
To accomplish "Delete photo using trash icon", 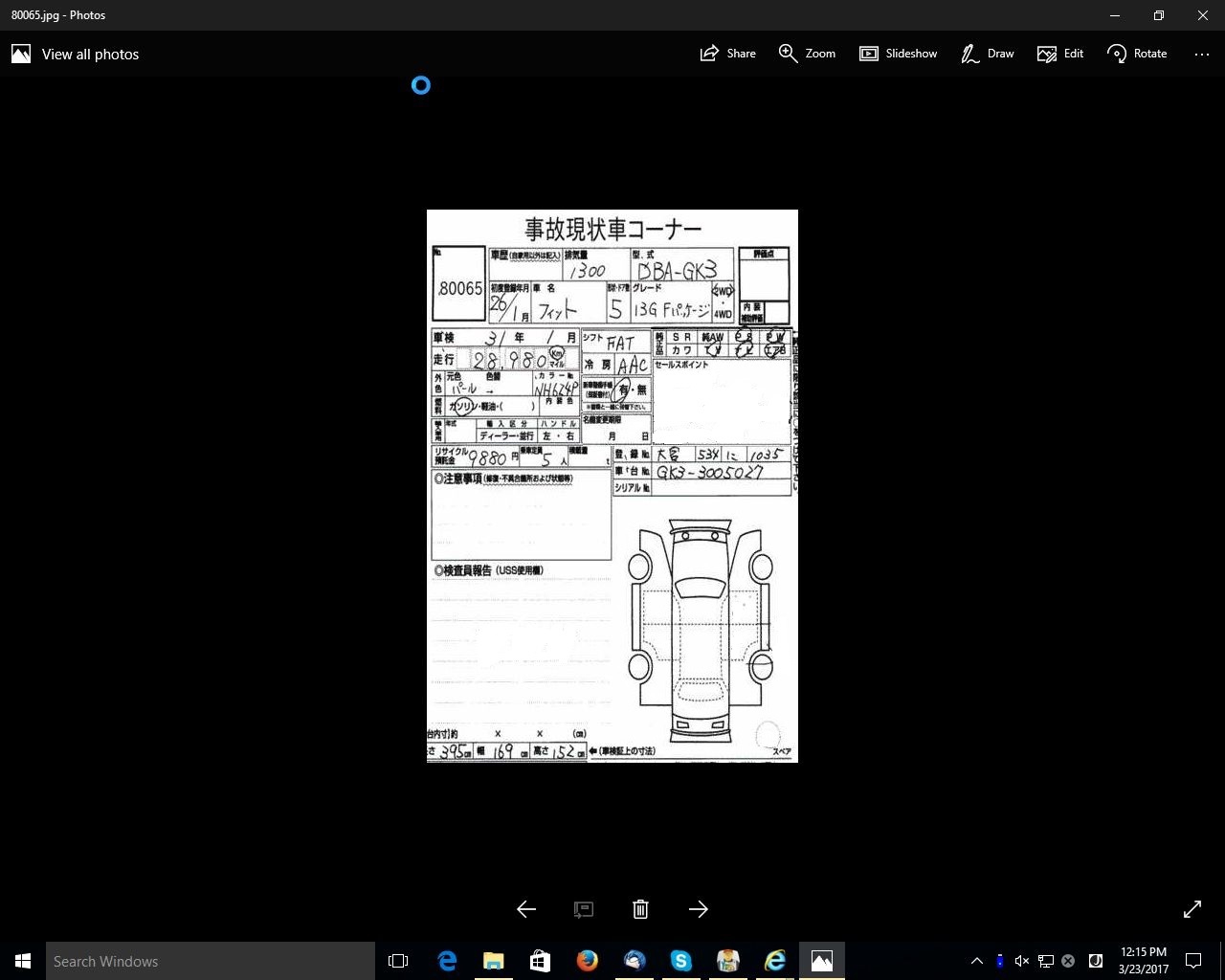I will coord(641,909).
